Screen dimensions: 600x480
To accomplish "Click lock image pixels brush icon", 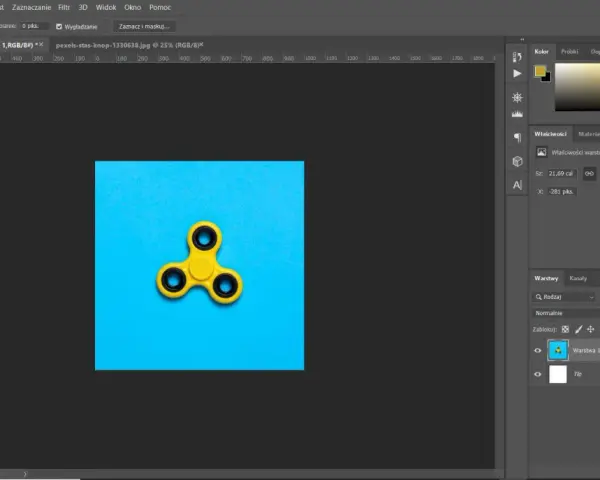I will (x=579, y=329).
